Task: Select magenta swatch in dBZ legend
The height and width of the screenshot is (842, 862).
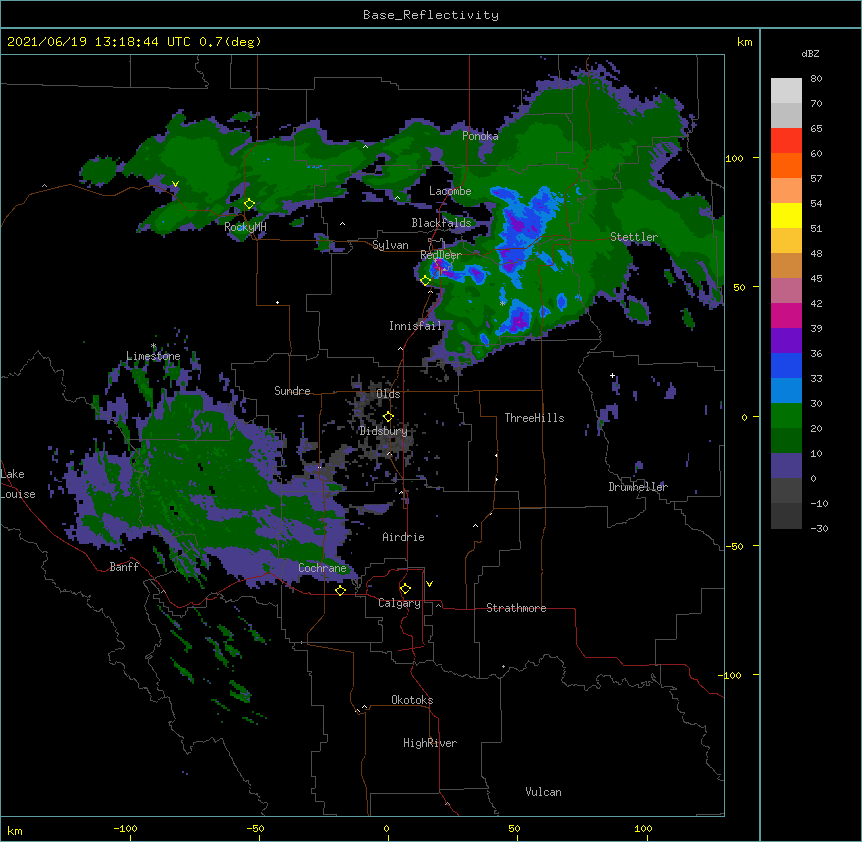Action: pos(786,315)
